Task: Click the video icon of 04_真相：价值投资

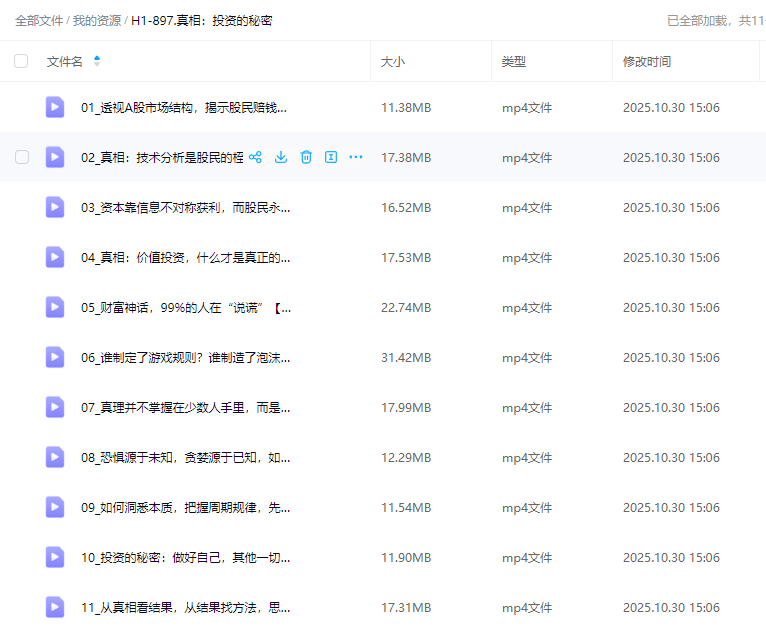Action: pos(55,257)
